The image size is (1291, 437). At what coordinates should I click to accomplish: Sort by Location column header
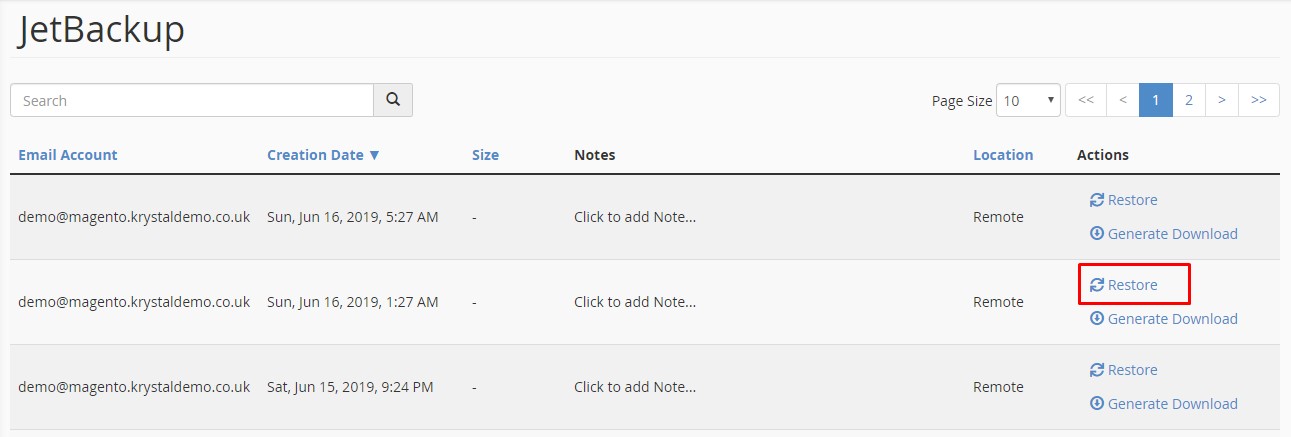[1003, 155]
